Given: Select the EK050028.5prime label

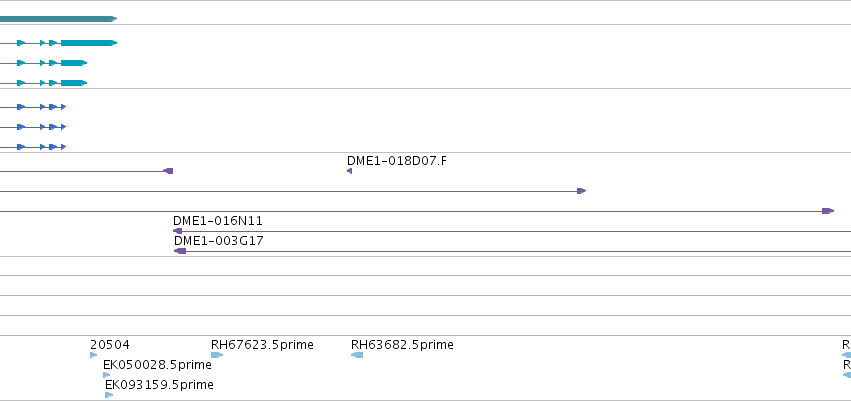Looking at the screenshot, I should pos(157,365).
